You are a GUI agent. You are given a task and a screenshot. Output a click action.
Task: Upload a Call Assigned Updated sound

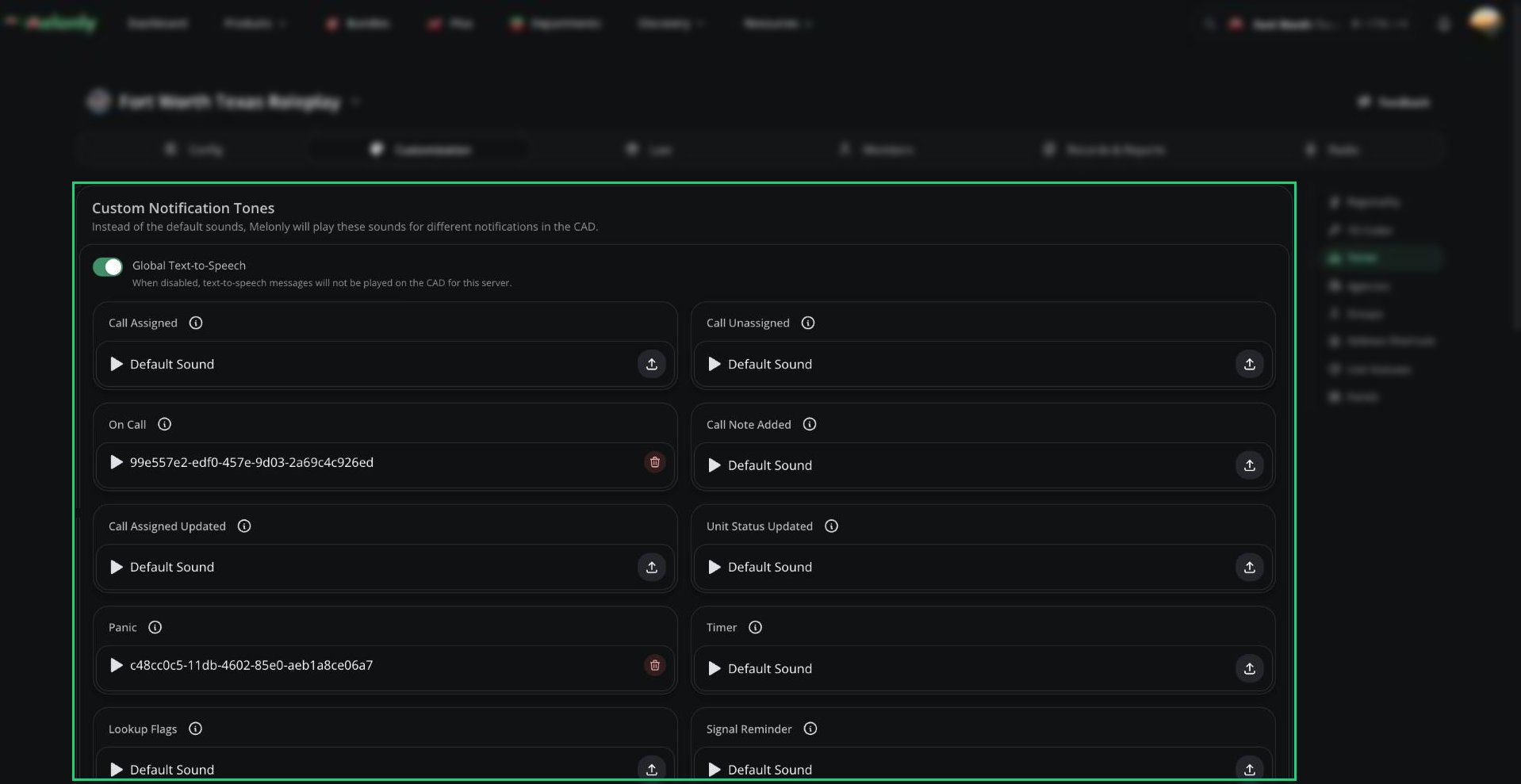click(x=652, y=567)
